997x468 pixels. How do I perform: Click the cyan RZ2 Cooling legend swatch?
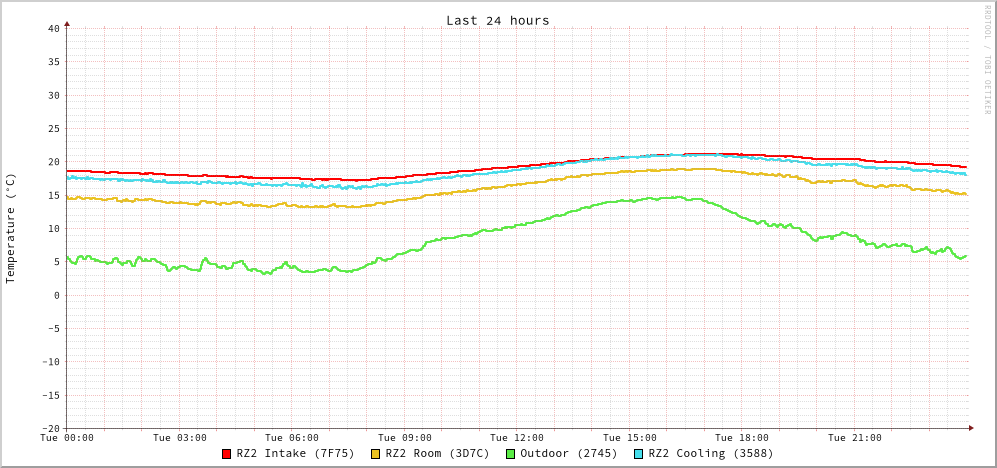(x=639, y=454)
